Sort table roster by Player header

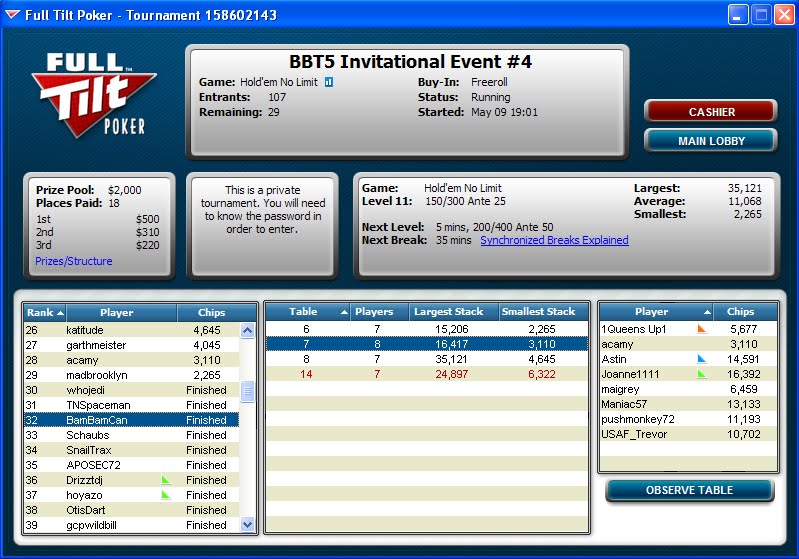(656, 311)
